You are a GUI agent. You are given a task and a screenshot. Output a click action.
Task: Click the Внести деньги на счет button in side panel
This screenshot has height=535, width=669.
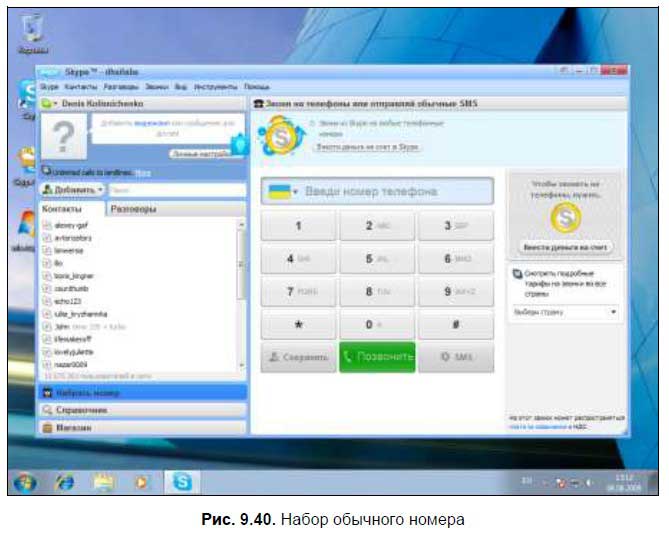pyautogui.click(x=565, y=247)
